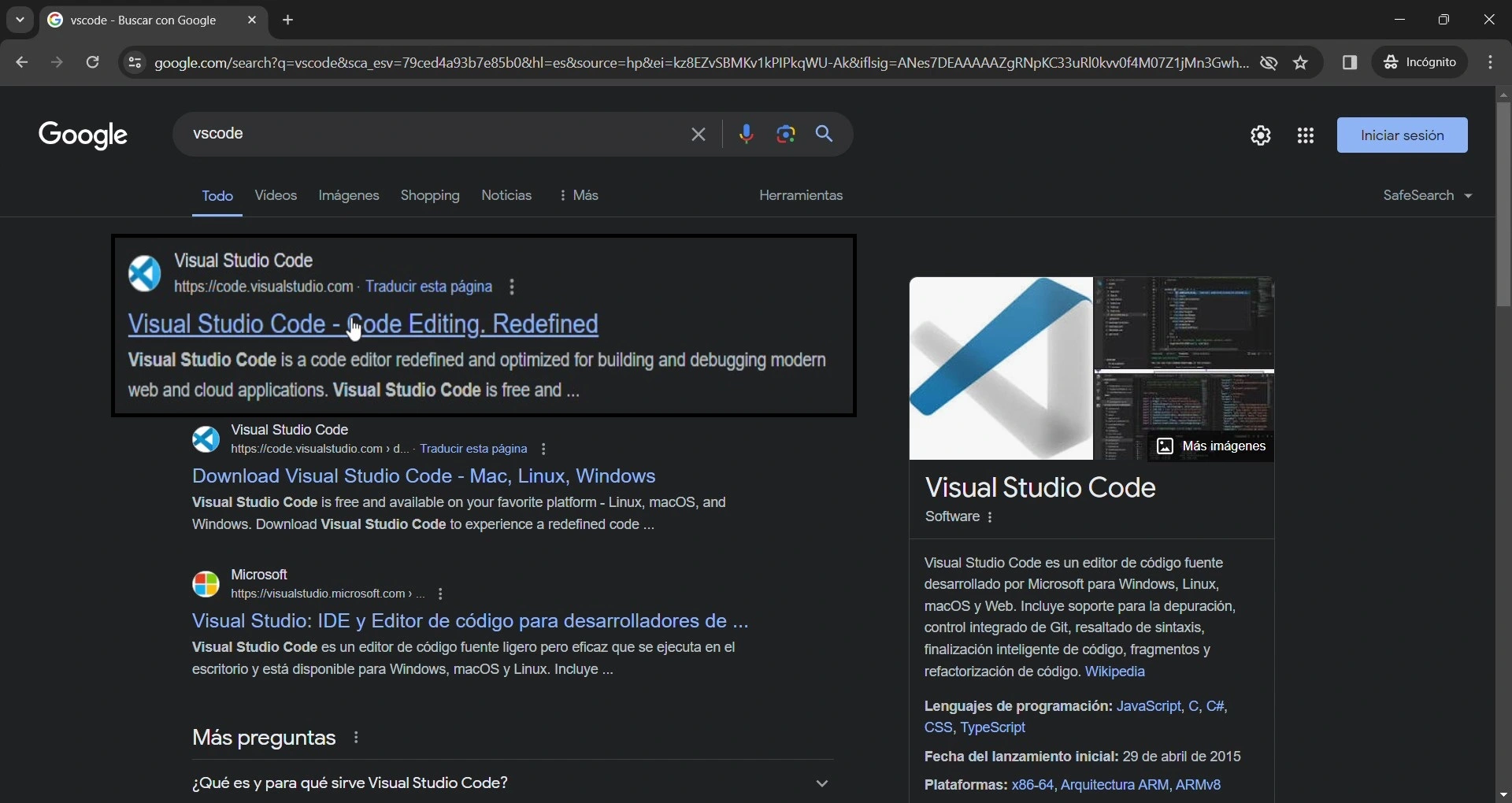Toggle the browser side panel

(x=1351, y=62)
